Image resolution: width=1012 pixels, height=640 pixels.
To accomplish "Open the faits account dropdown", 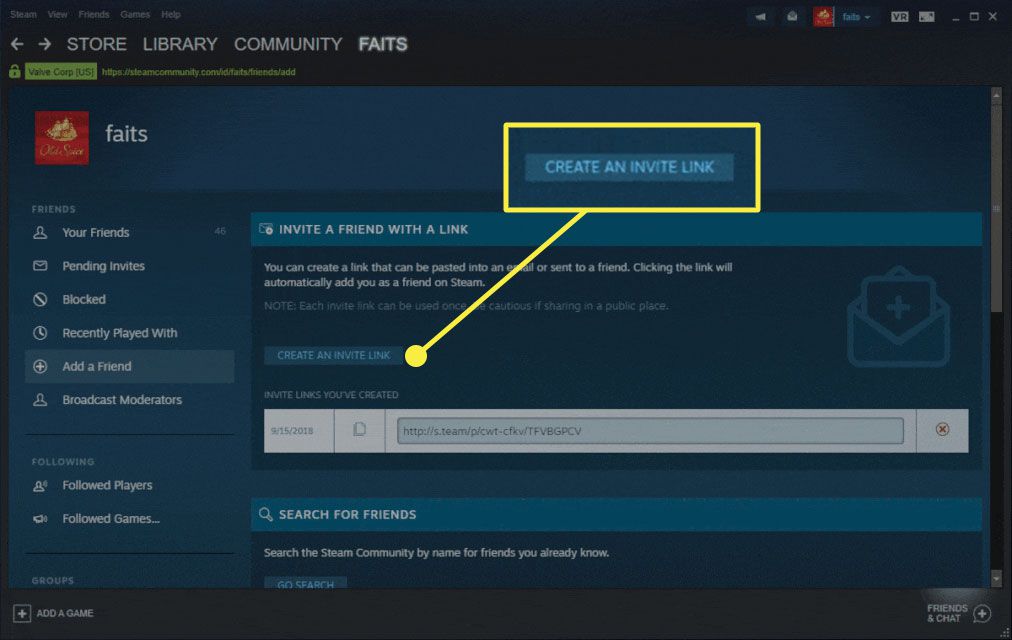I will point(856,17).
